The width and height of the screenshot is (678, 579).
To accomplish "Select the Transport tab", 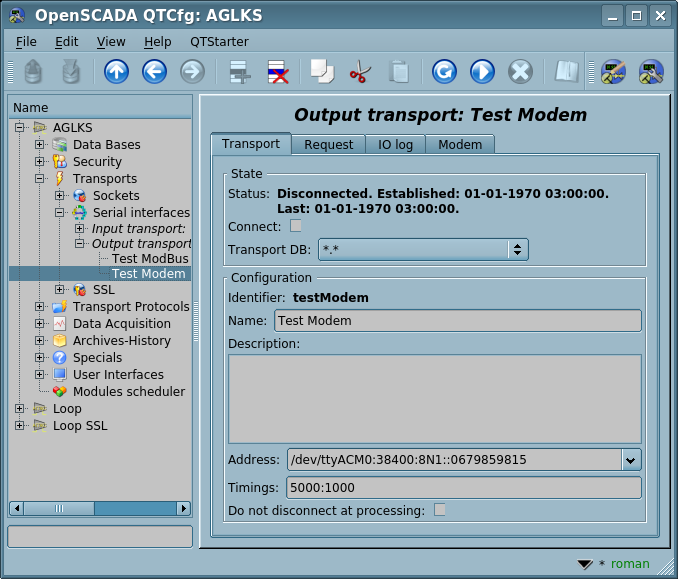I will pos(251,144).
